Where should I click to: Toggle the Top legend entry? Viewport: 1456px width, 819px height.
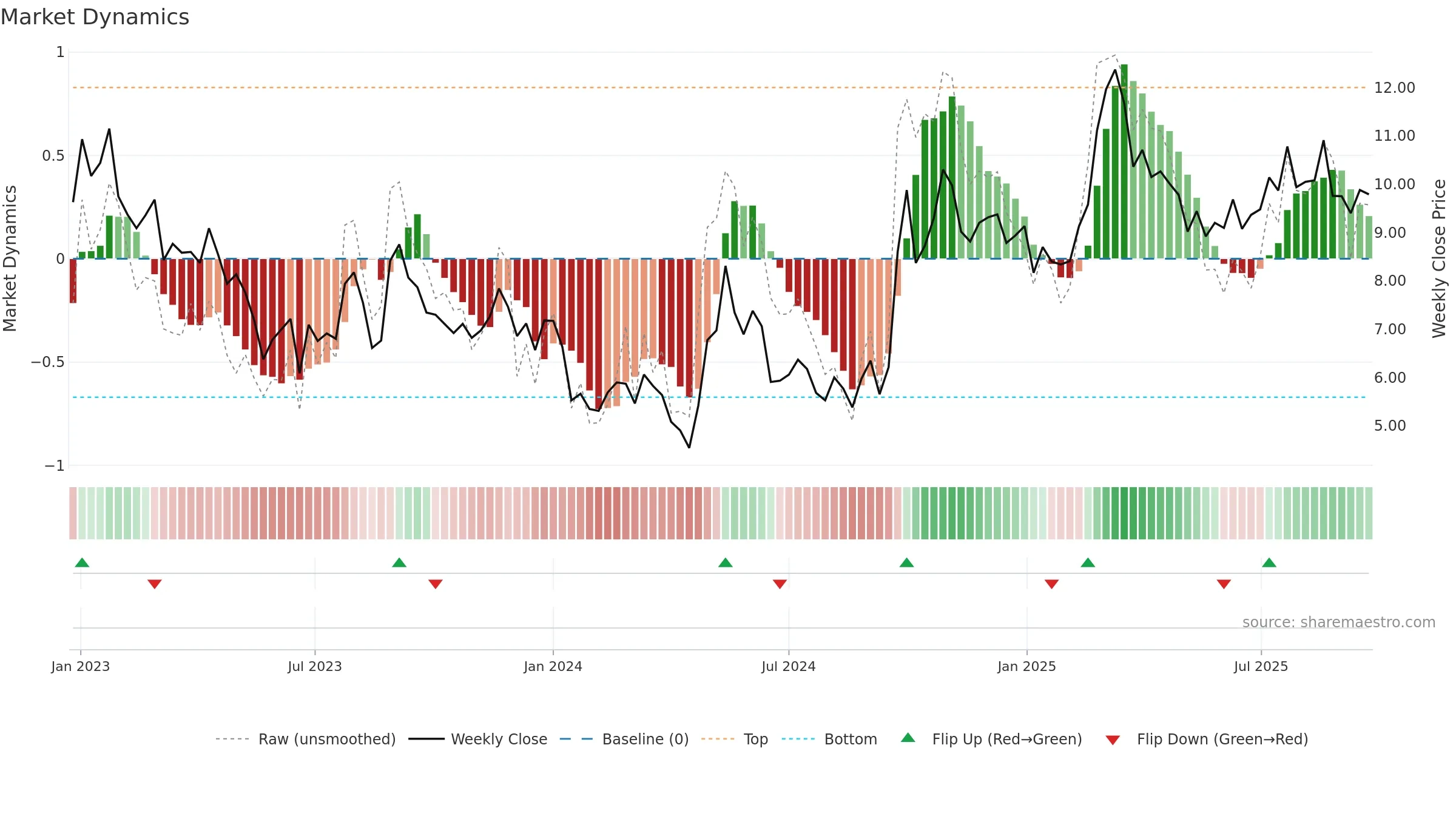[x=734, y=739]
